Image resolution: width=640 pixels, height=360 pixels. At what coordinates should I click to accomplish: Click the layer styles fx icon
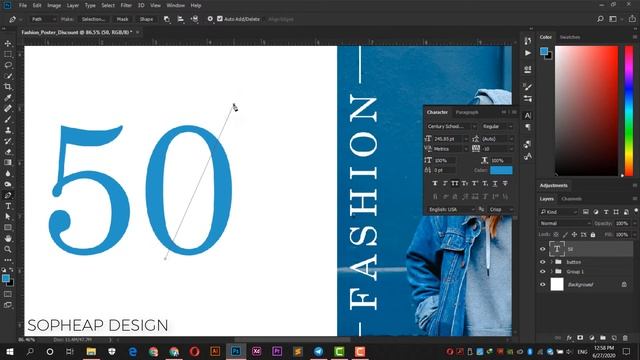[569, 338]
